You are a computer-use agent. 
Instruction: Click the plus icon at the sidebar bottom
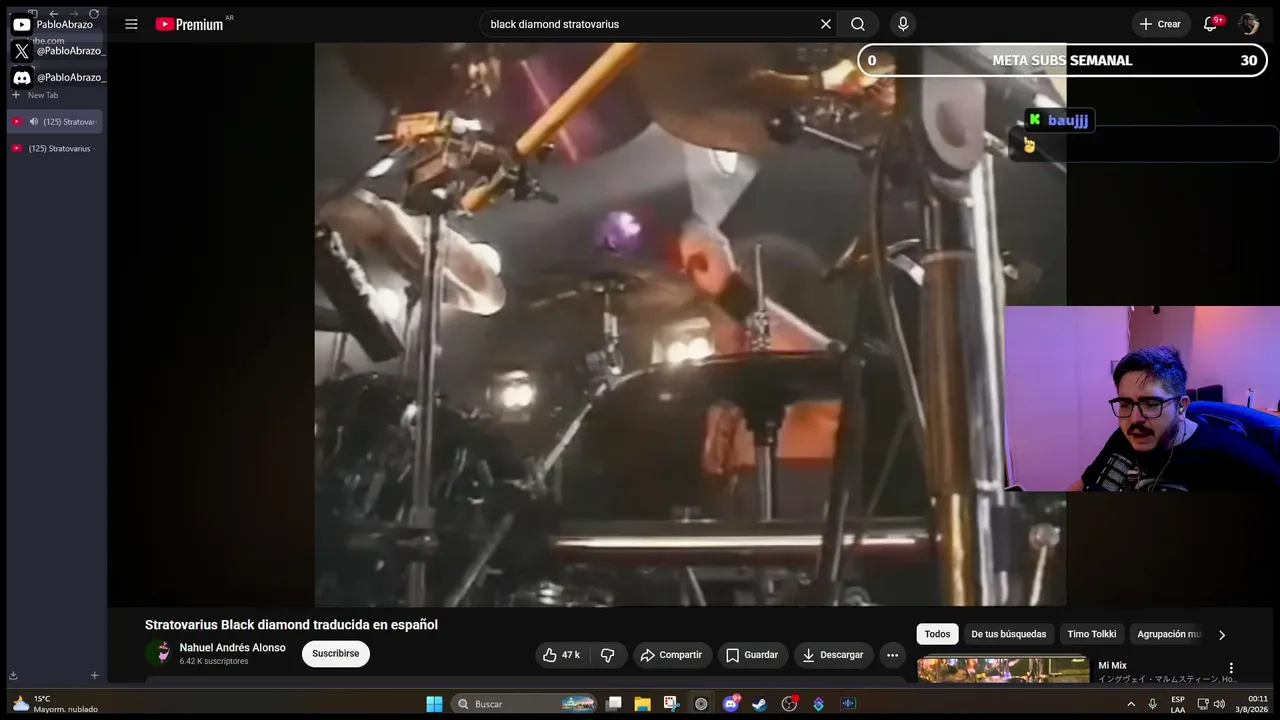click(x=95, y=675)
